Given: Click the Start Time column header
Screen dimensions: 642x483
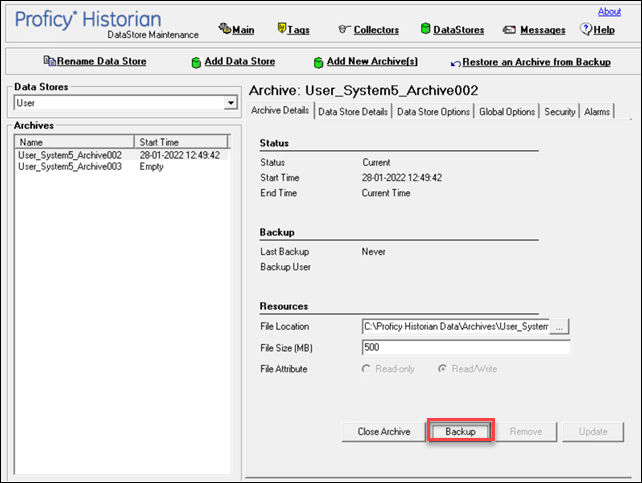Looking at the screenshot, I should click(181, 142).
